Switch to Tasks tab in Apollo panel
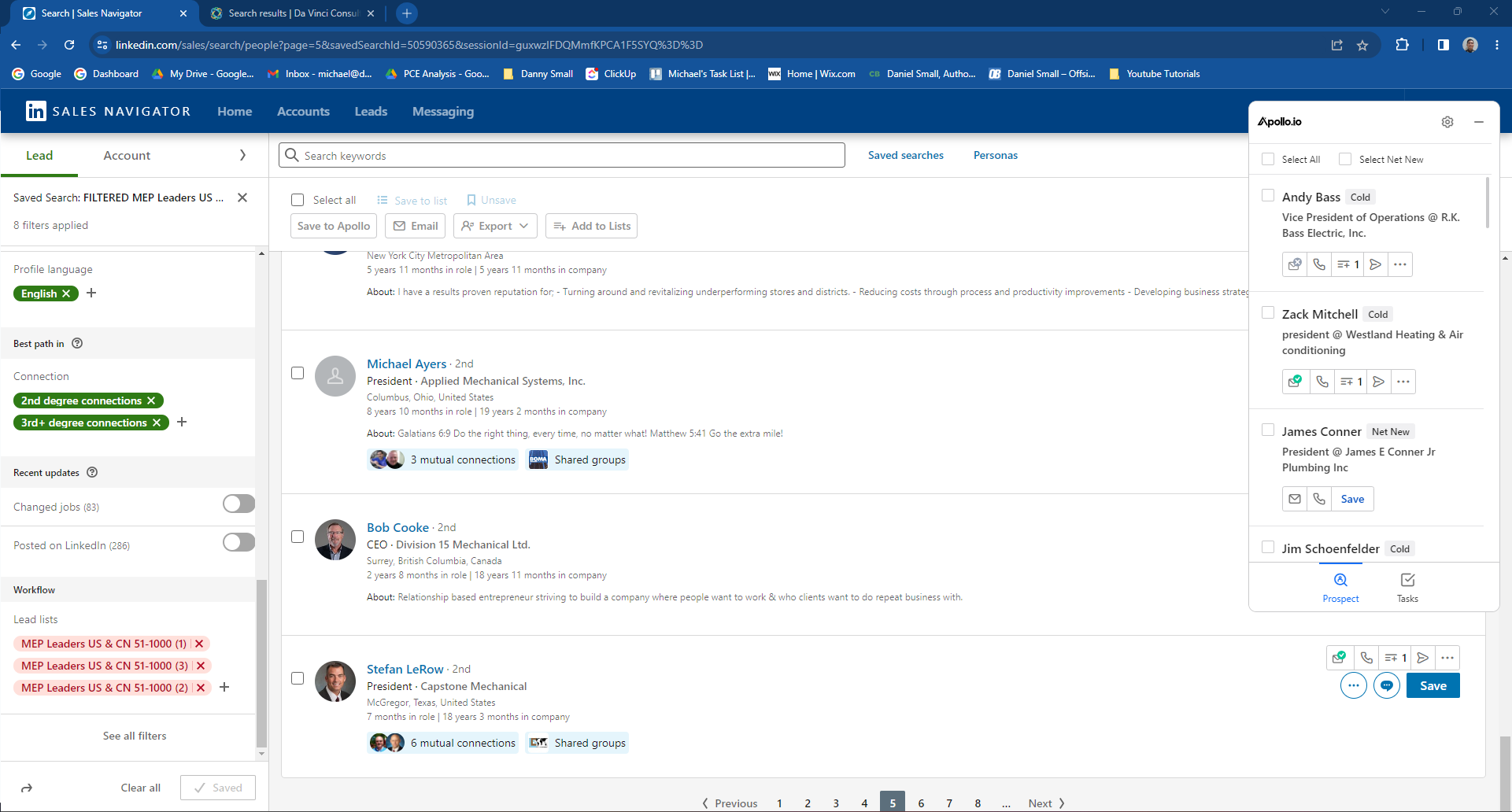This screenshot has width=1512, height=812. point(1407,588)
